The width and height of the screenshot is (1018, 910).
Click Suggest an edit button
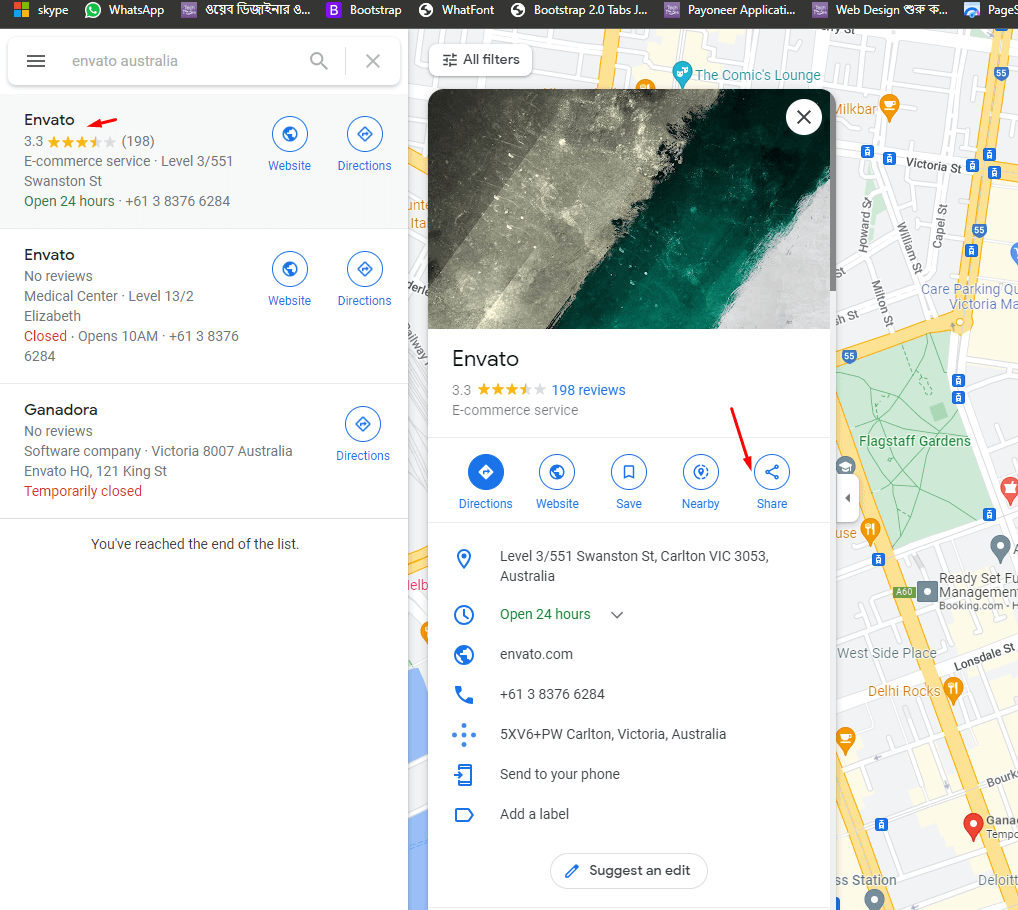[x=628, y=871]
